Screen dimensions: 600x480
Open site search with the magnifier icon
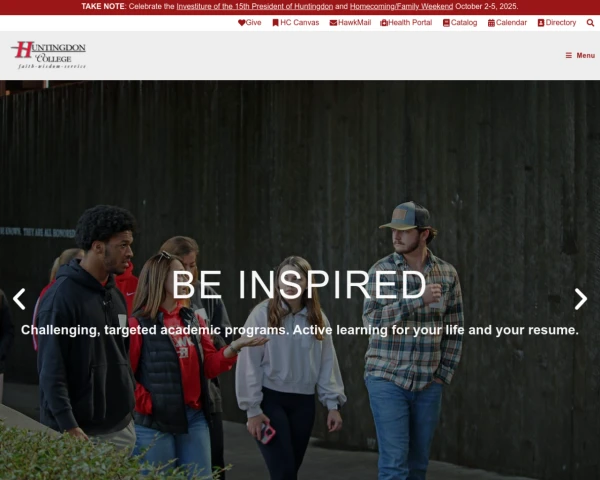pos(590,23)
